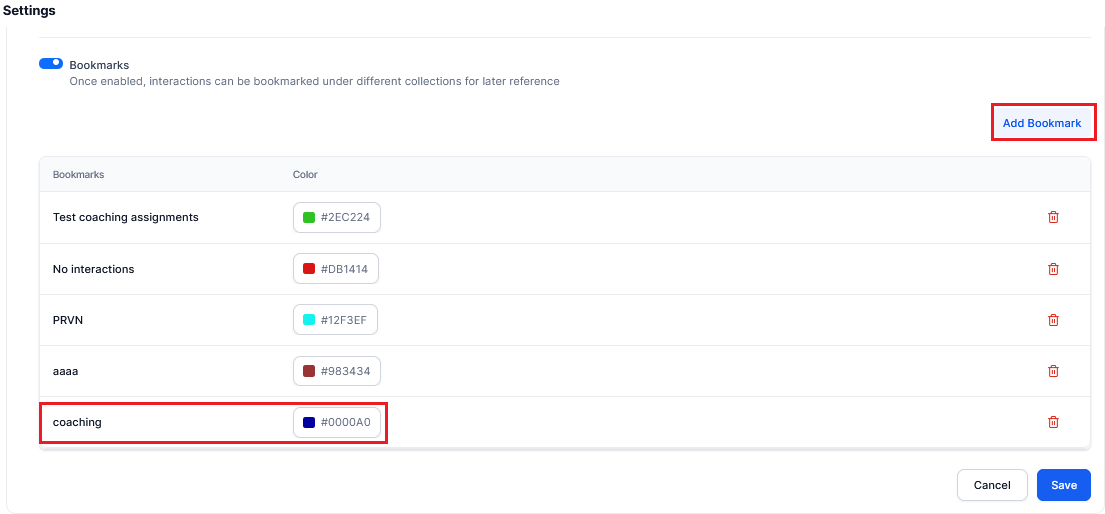Delete the 'No interactions' bookmark
1105x514 pixels.
point(1053,269)
